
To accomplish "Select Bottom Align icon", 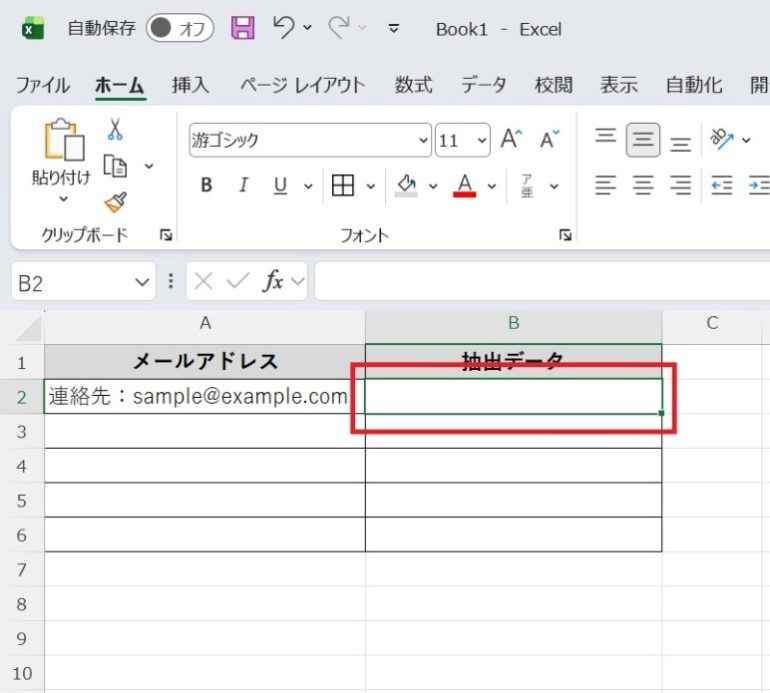I will (x=681, y=143).
